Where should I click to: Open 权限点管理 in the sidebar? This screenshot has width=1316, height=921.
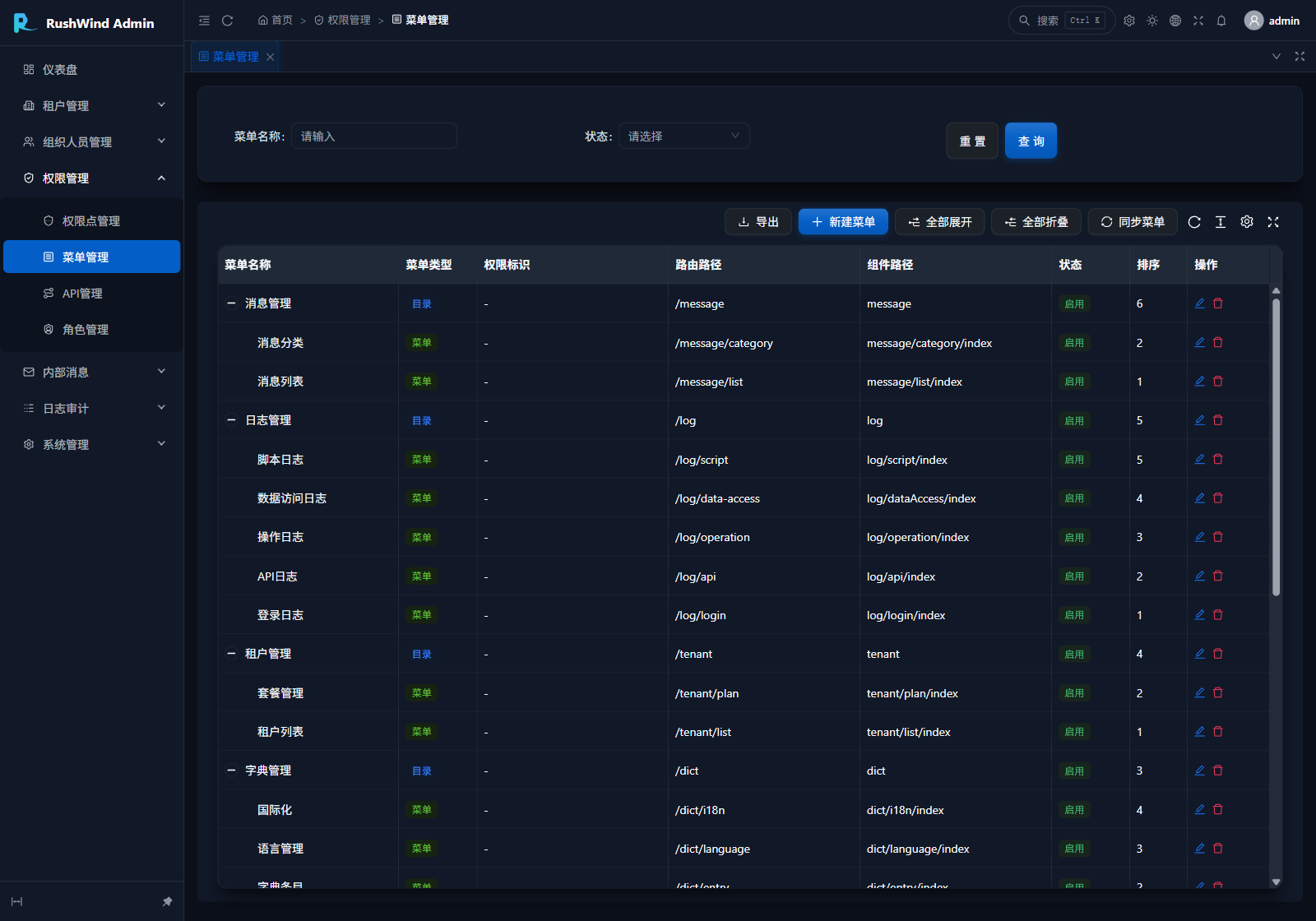pyautogui.click(x=92, y=220)
